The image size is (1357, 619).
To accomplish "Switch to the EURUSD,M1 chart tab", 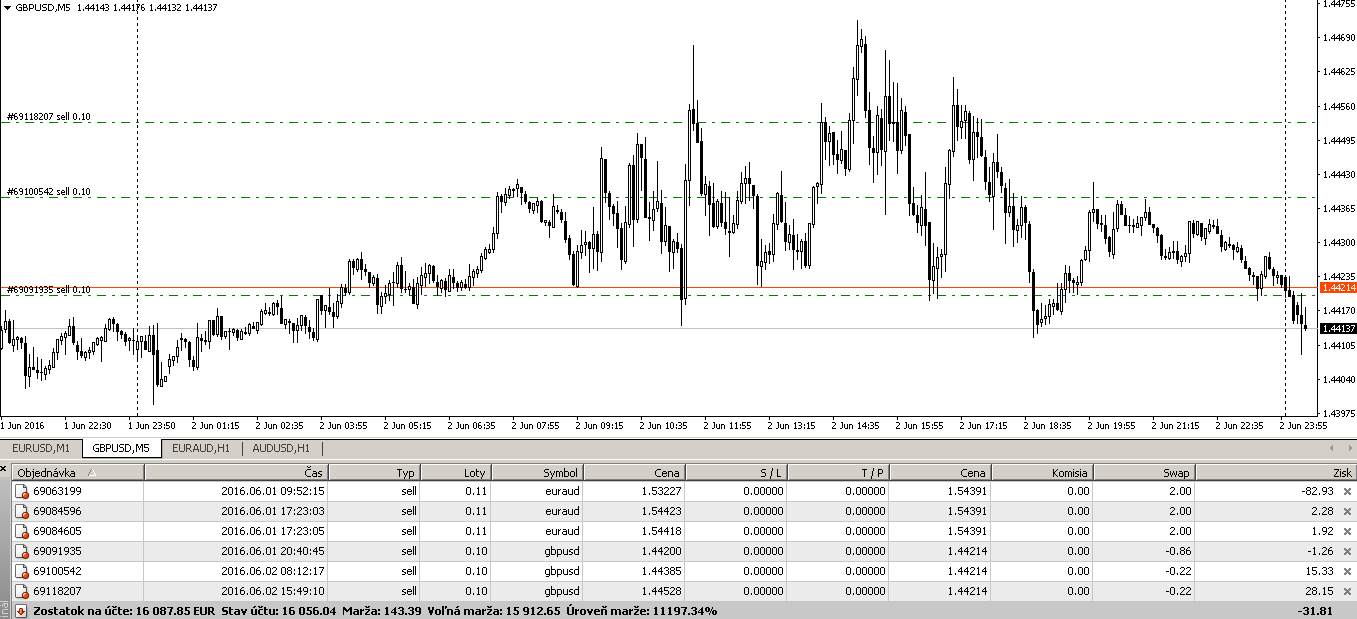I will click(x=41, y=448).
